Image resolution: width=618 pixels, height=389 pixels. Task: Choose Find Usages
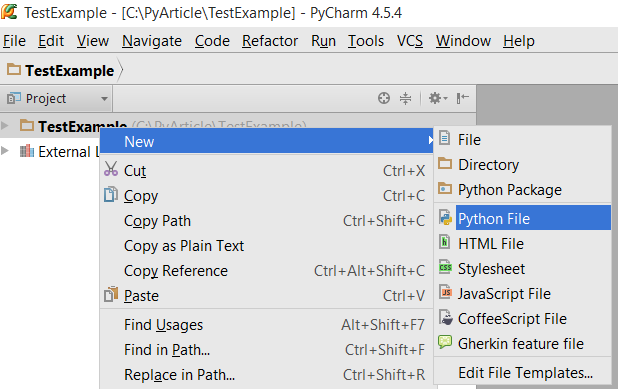pyautogui.click(x=266, y=325)
